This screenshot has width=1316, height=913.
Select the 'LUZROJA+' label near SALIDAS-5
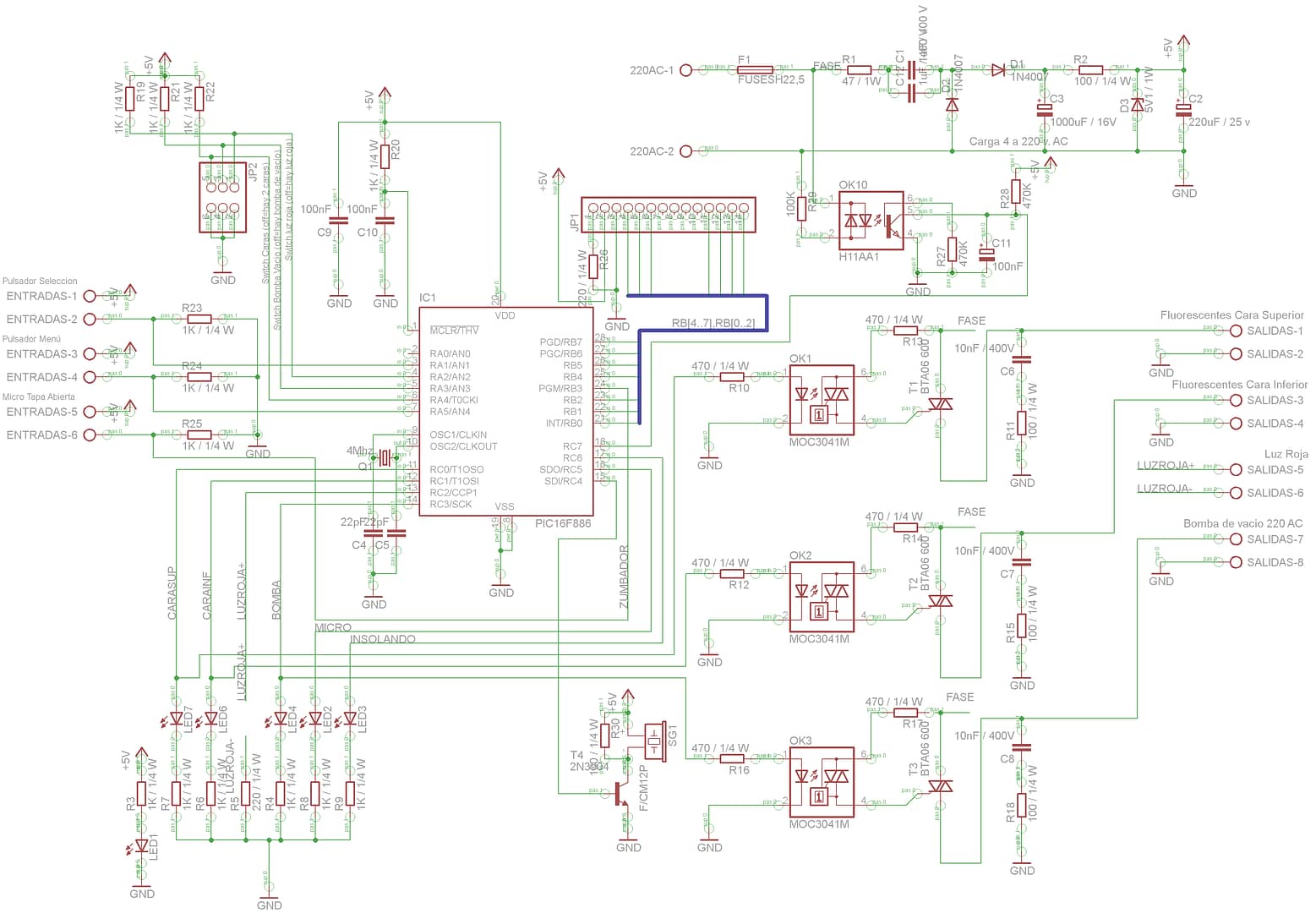(1166, 465)
